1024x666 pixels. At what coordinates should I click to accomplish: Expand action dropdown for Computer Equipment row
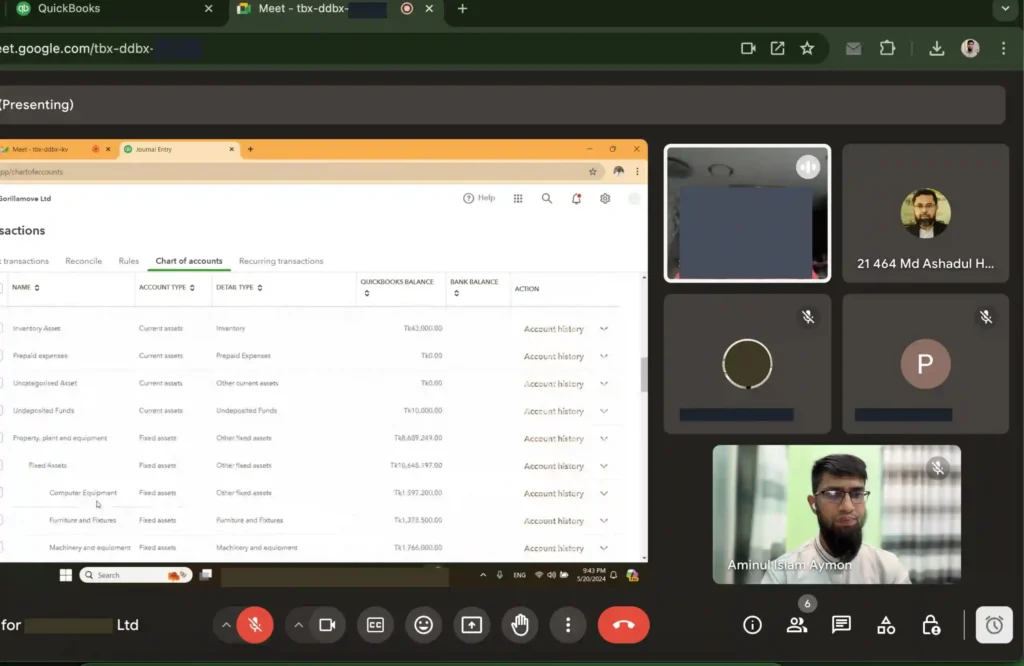[x=604, y=494]
